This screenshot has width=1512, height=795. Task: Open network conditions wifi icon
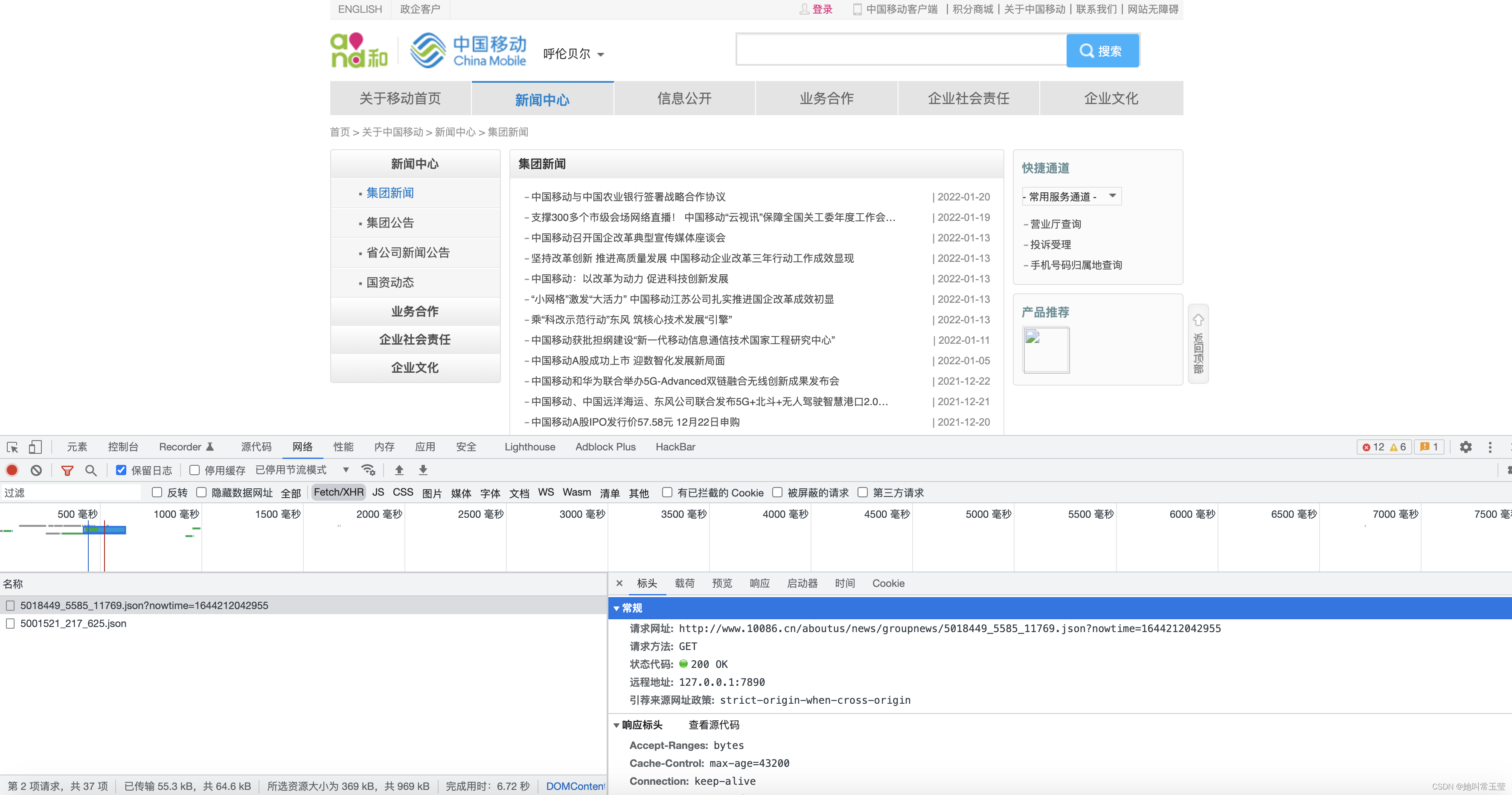pos(369,470)
